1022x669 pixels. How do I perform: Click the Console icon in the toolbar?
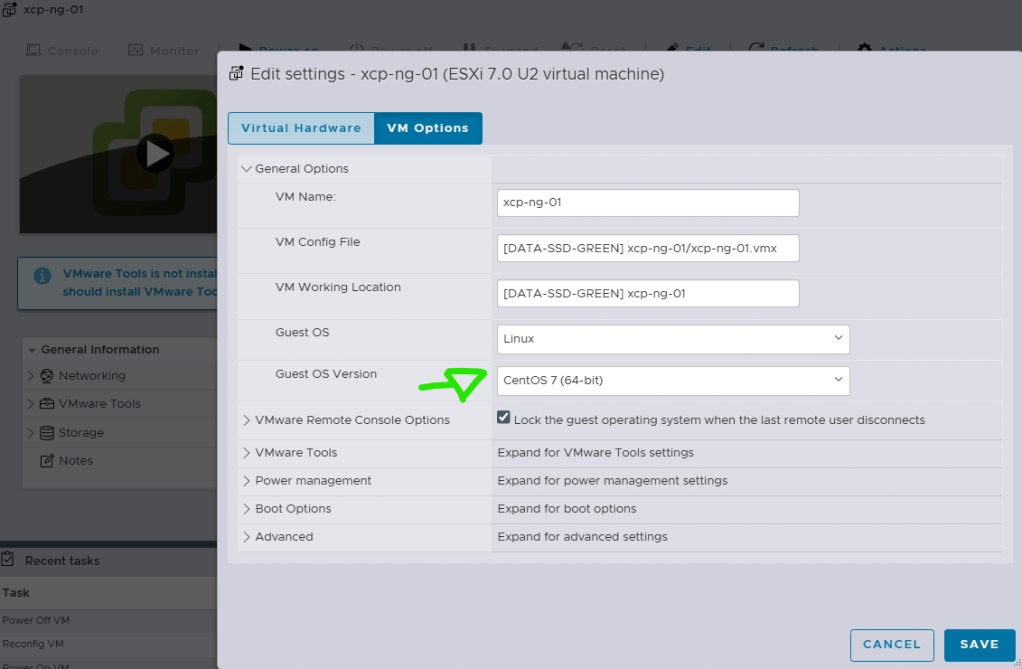(33, 50)
